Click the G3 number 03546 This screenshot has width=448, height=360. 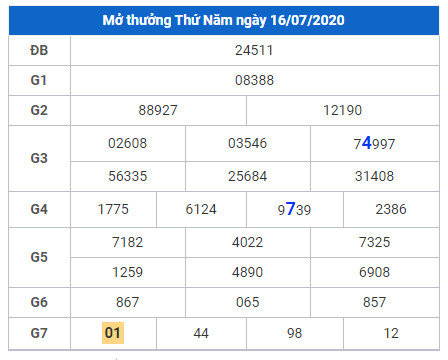click(247, 143)
